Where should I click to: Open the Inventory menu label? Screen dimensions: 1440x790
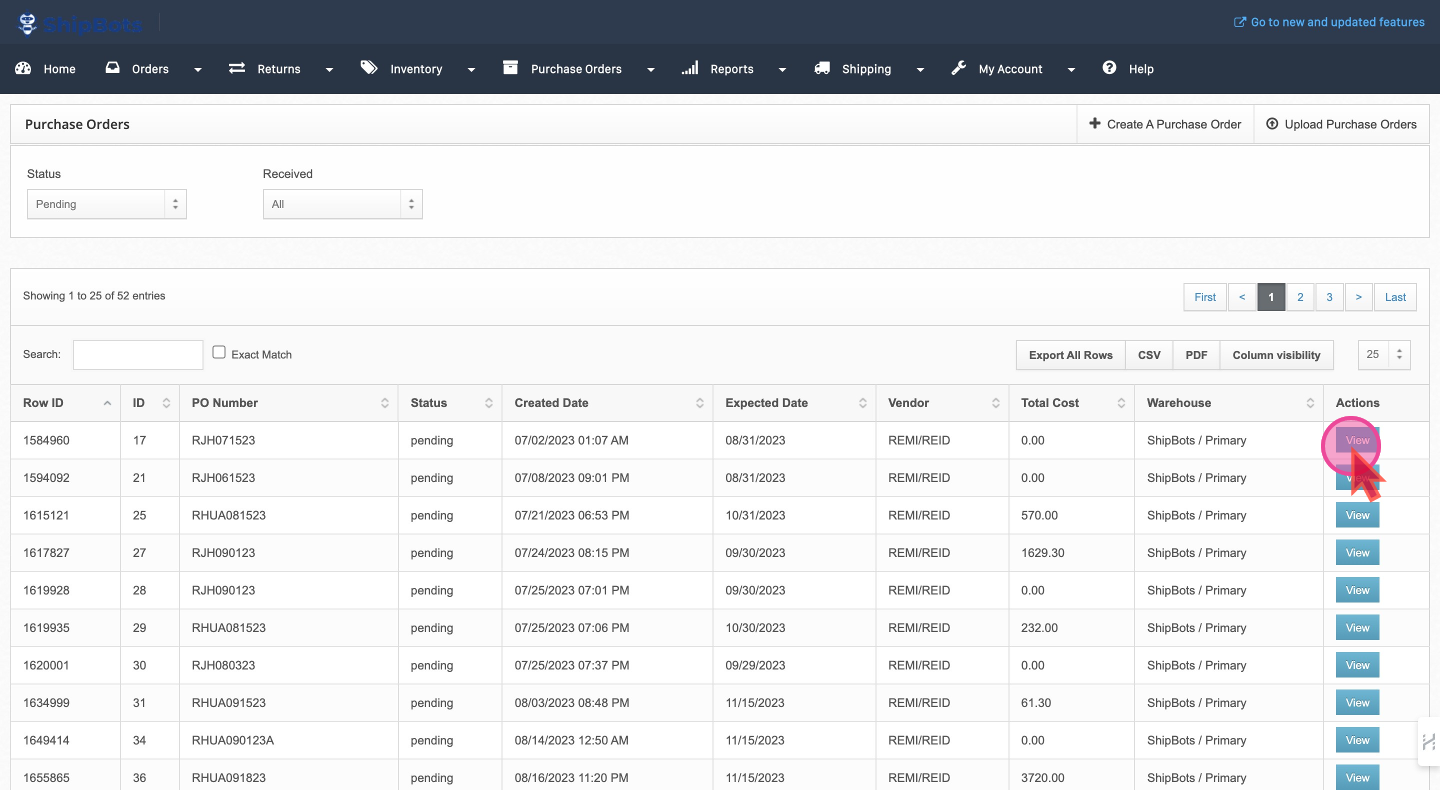416,69
